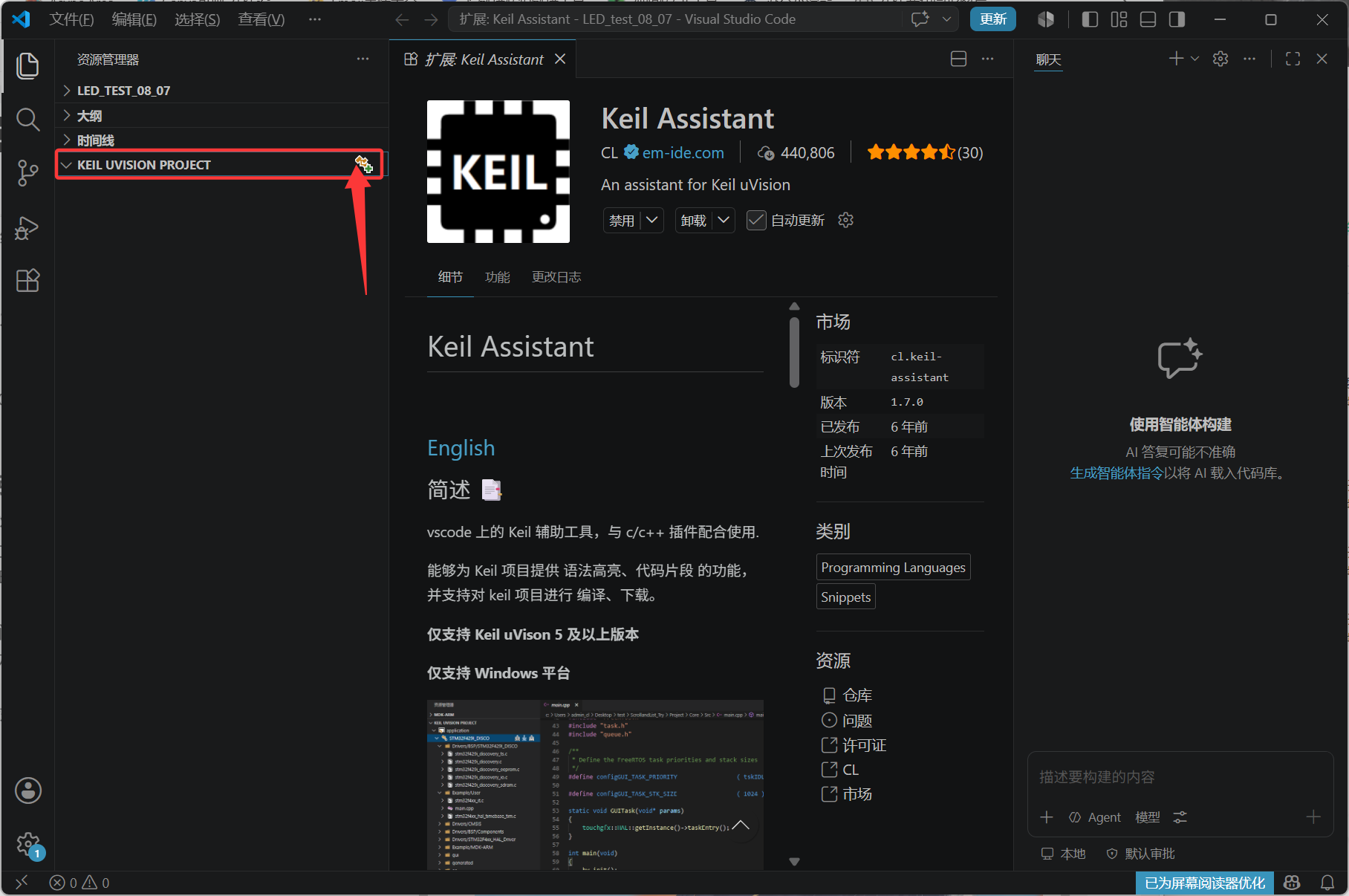
Task: Open the 生成智能体指令 link
Action: click(1116, 473)
